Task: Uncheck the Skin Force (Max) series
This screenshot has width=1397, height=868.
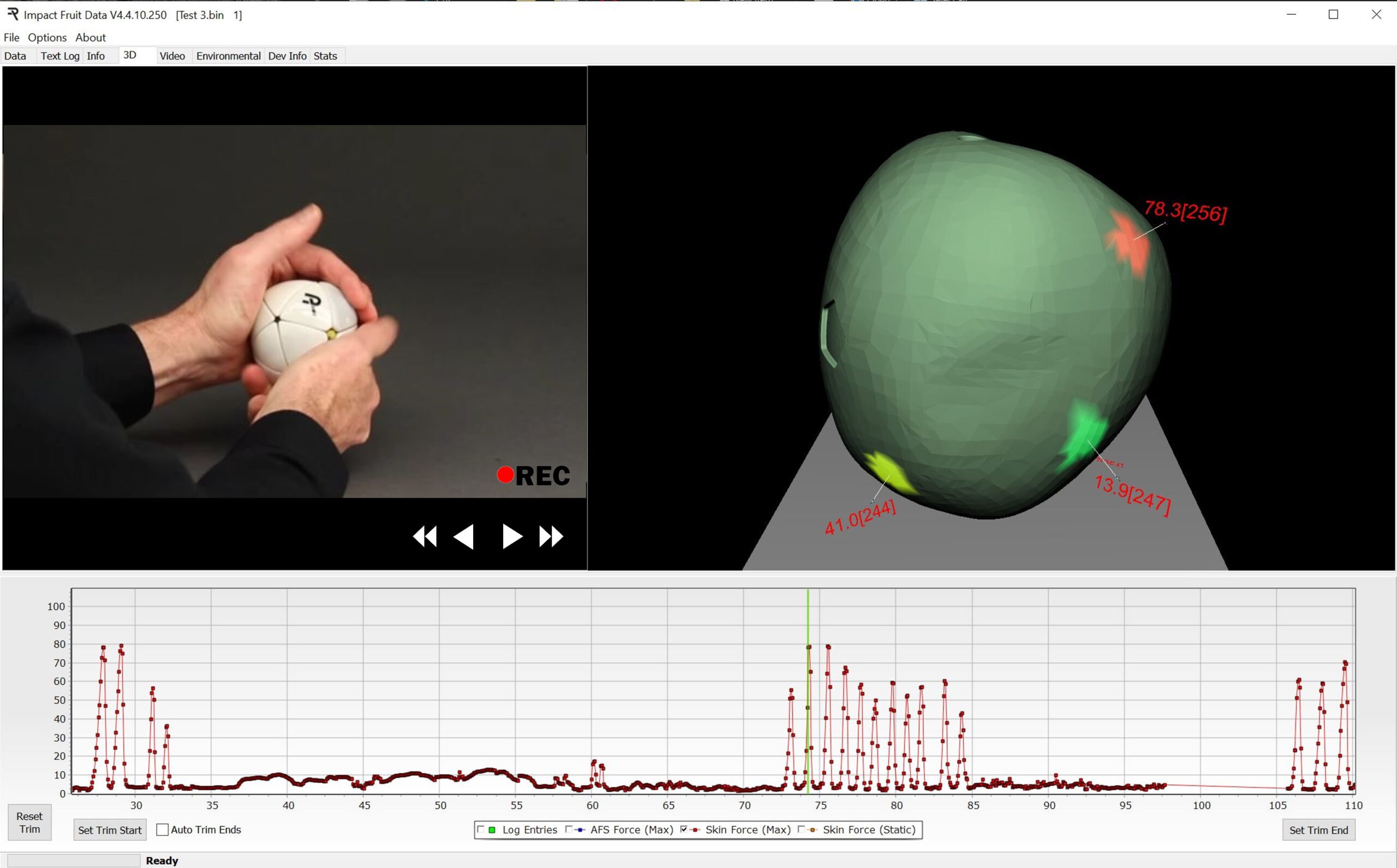Action: [x=683, y=829]
